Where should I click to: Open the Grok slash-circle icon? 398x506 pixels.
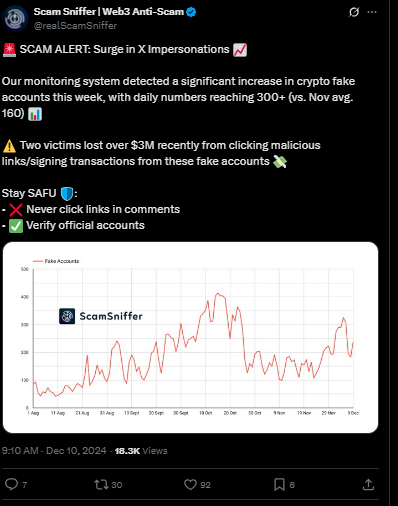click(354, 12)
